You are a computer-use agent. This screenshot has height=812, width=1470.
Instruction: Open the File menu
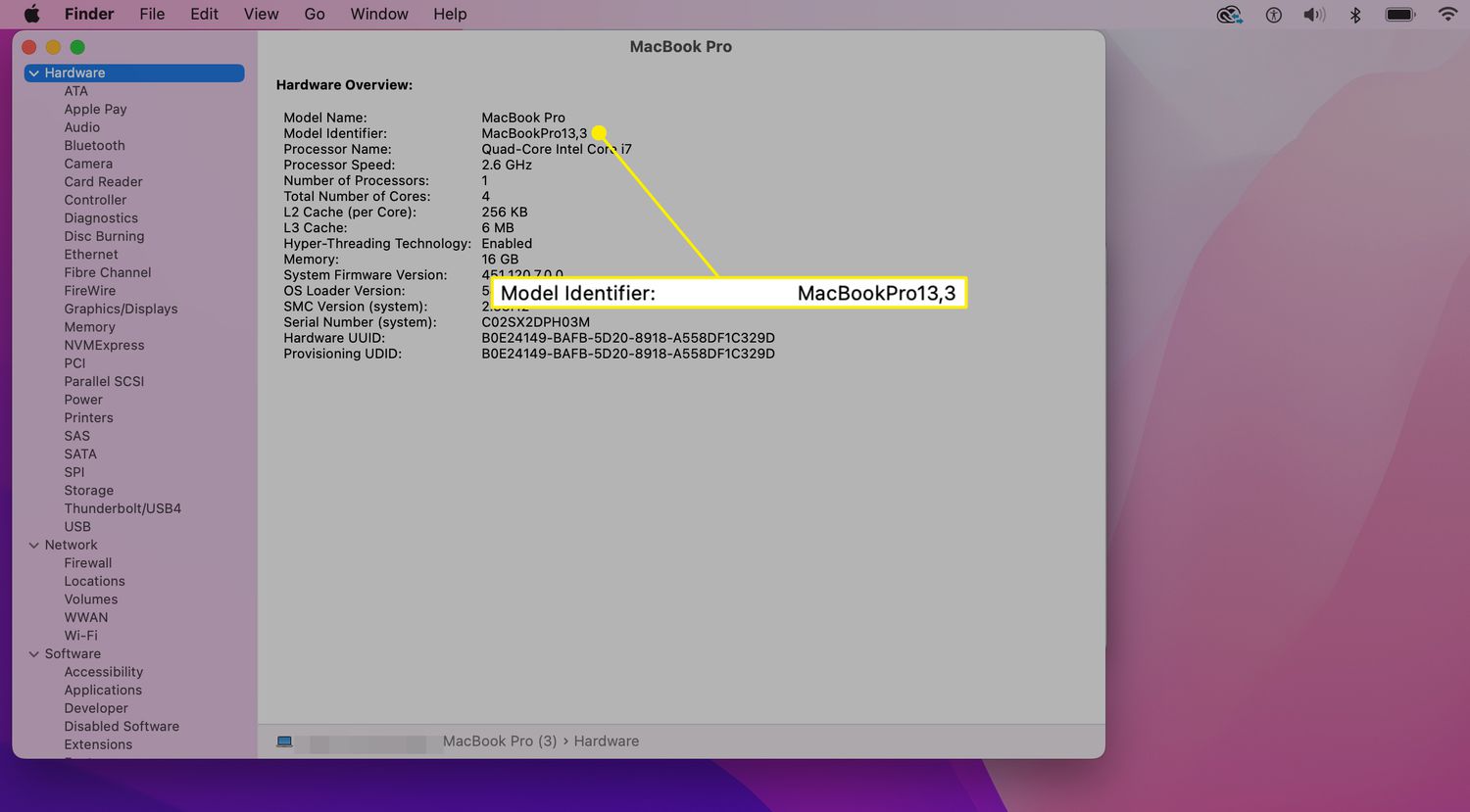152,14
